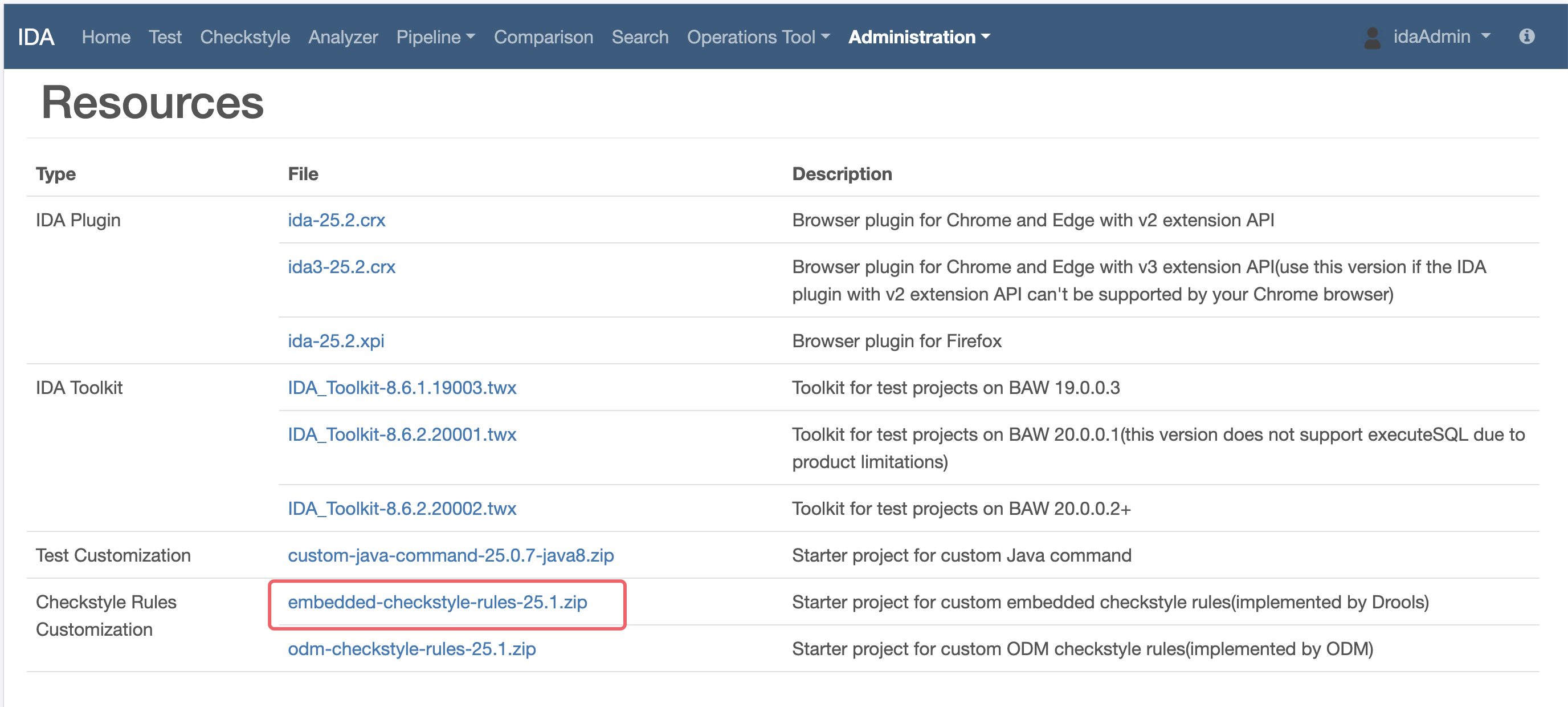The image size is (1568, 707).
Task: Select the Analyzer nav item
Action: [x=342, y=37]
